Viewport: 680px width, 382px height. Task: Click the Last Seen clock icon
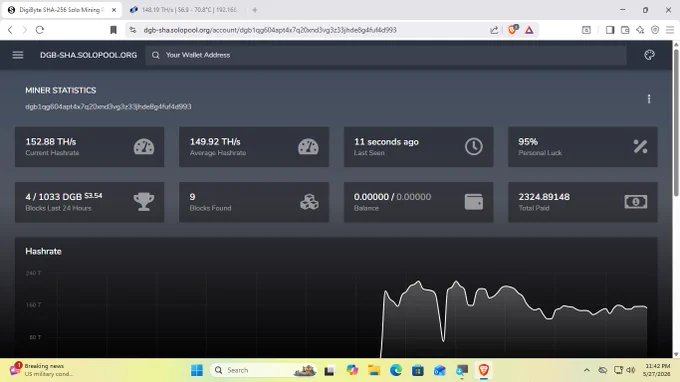click(474, 147)
